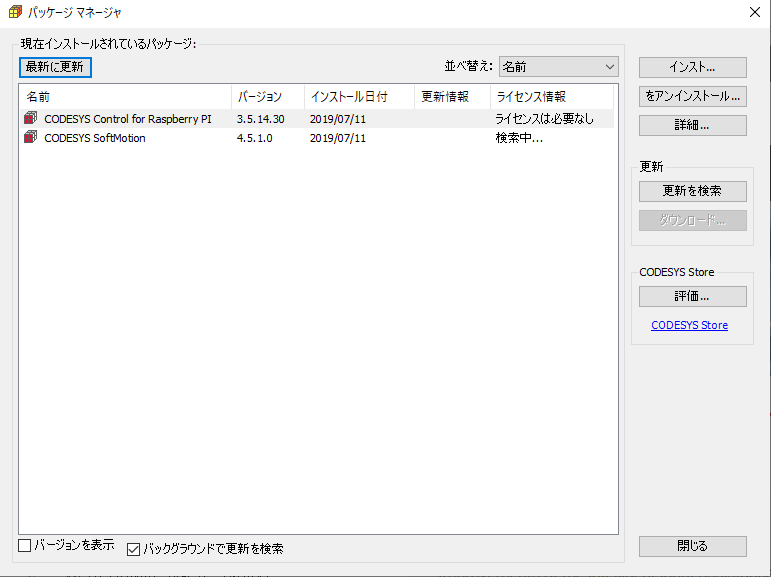Sort by the バージョン column header
The width and height of the screenshot is (771, 577).
pos(268,97)
